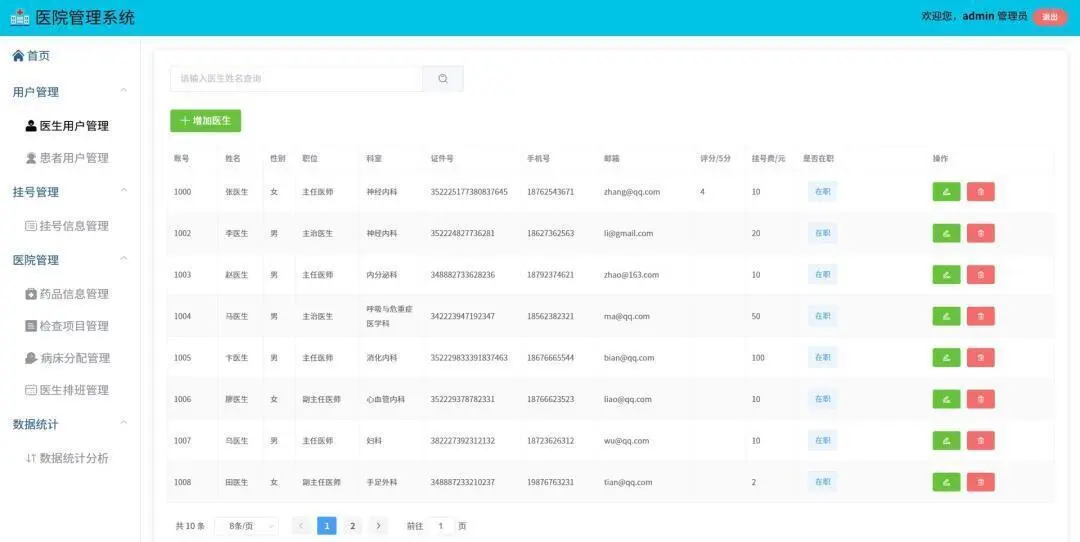The height and width of the screenshot is (542, 1080).
Task: Click ID number cell 382227392312132
Action: 463,441
